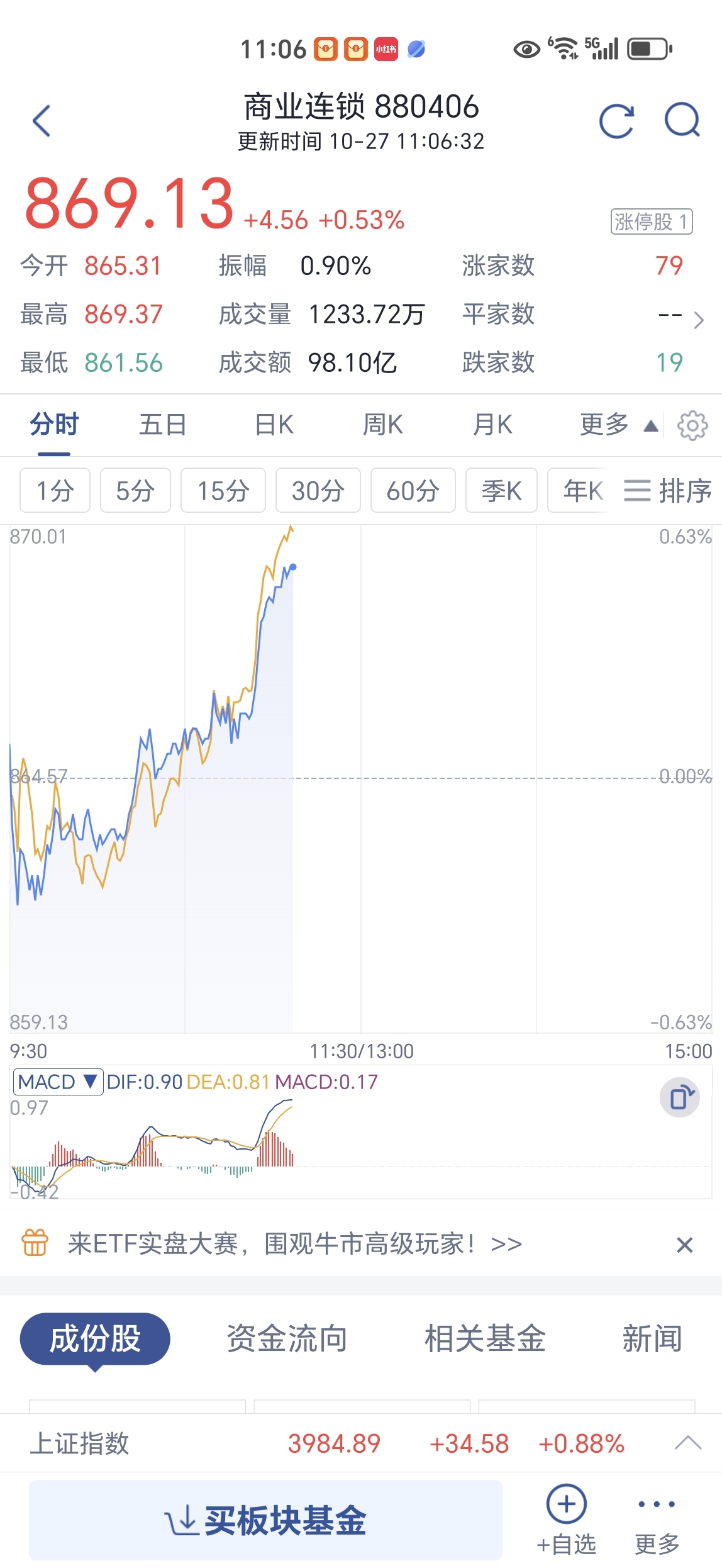Screen dimensions: 722x1568
Task: Open the 资金流向 tab
Action: pos(287,1339)
